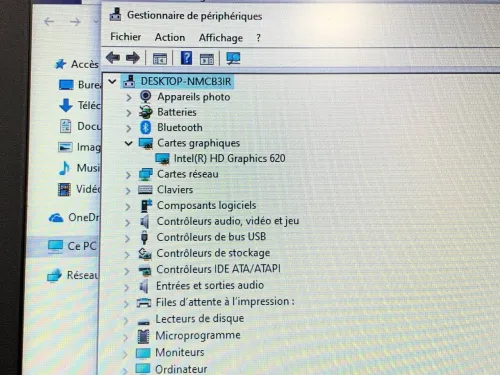This screenshot has width=500, height=375.
Task: Click the action pane toolbar icon
Action: [207, 59]
